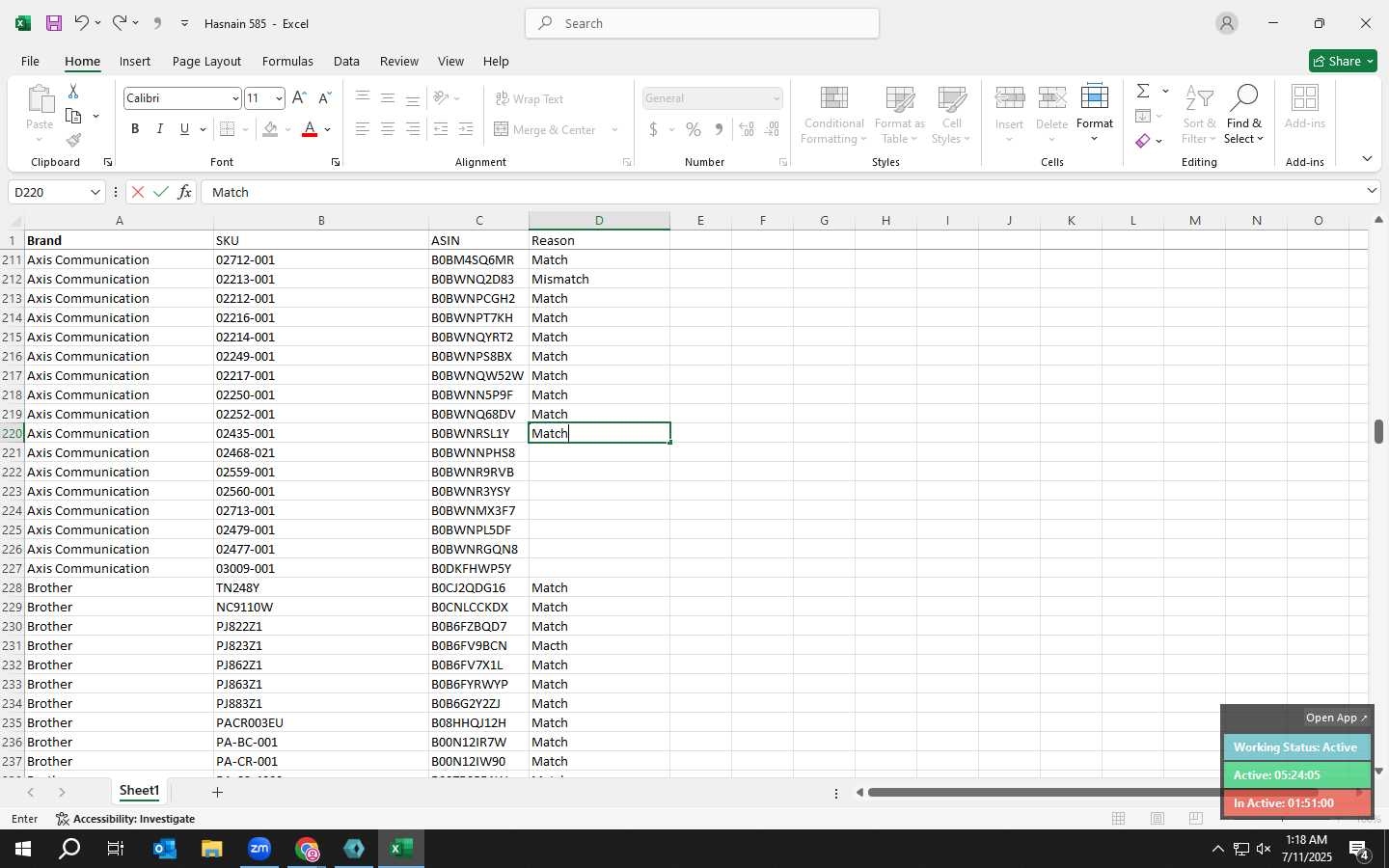This screenshot has height=868, width=1389.
Task: Add a new sheet with plus icon
Action: (x=218, y=792)
